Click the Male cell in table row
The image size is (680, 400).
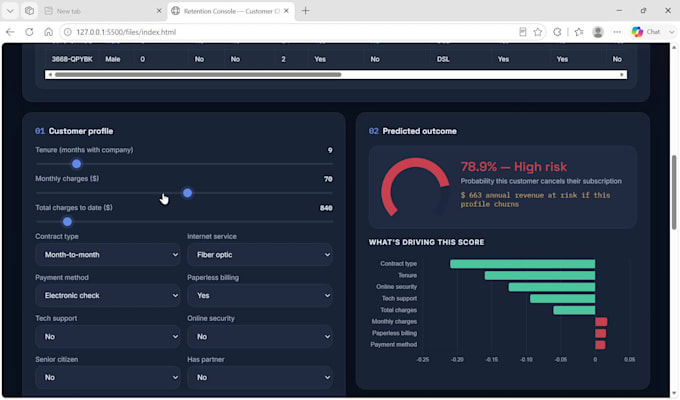pyautogui.click(x=113, y=59)
